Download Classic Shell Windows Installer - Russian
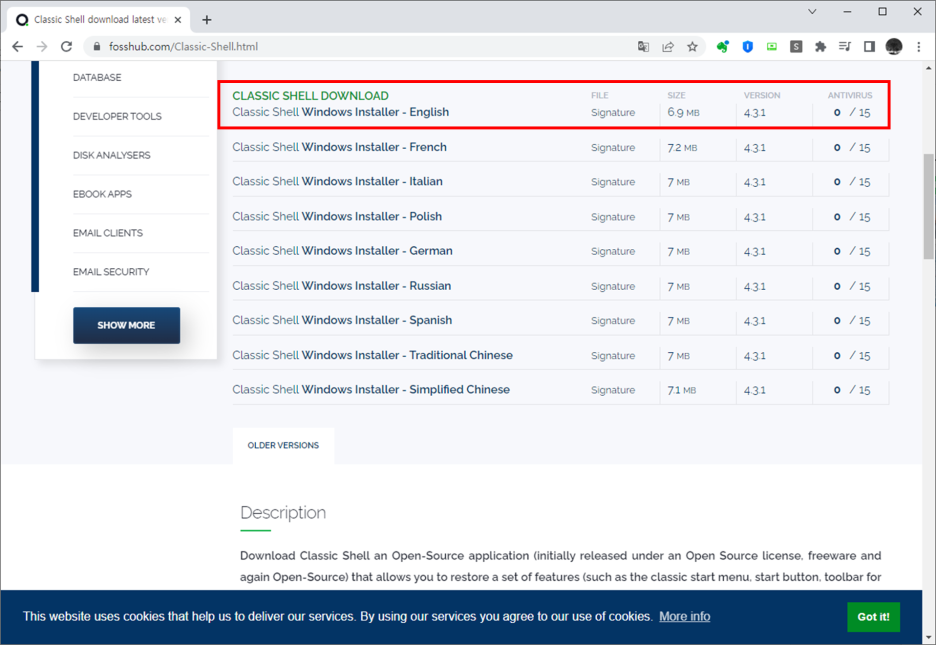 341,286
